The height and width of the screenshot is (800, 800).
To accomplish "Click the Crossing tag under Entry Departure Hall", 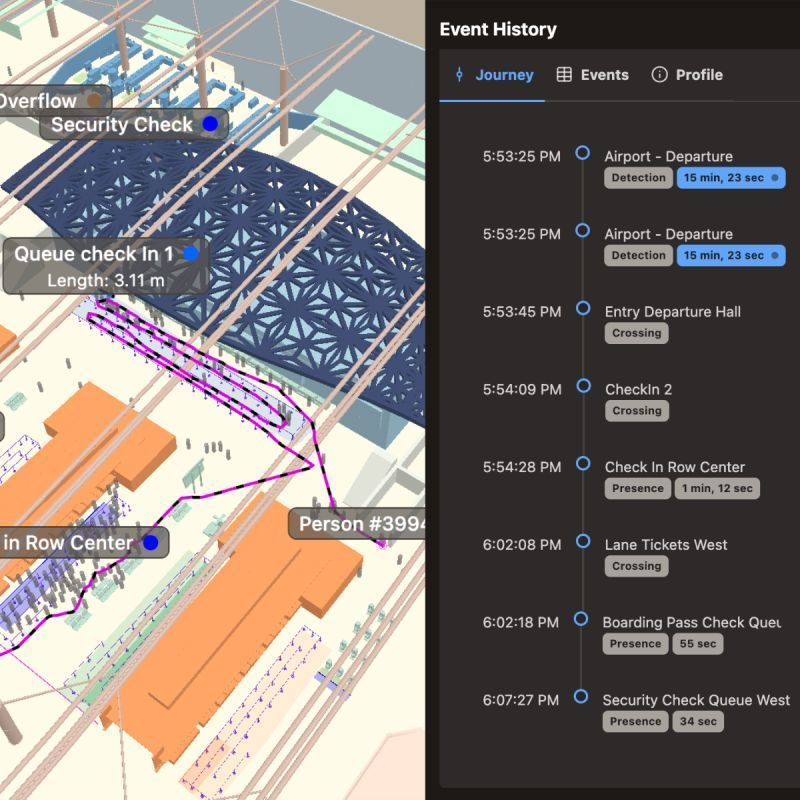I will pyautogui.click(x=636, y=333).
